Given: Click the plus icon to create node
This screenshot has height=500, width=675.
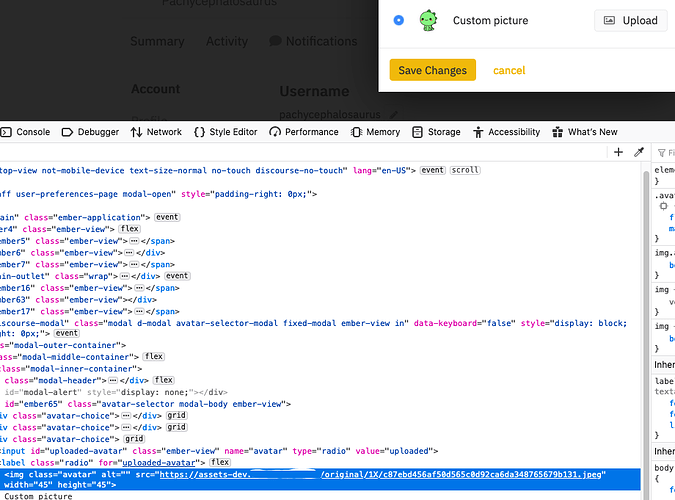Looking at the screenshot, I should 618,152.
